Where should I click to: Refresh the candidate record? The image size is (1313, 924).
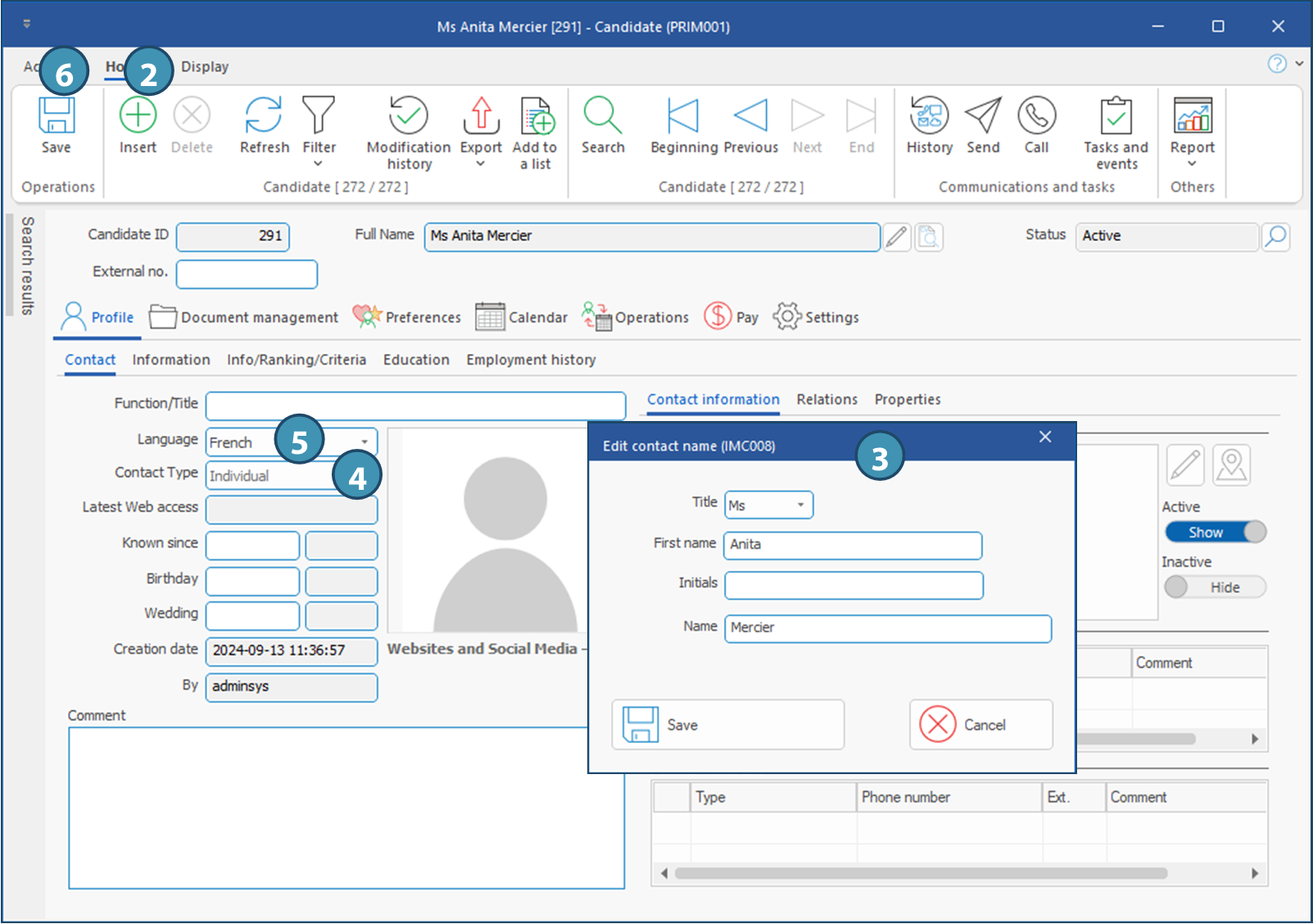tap(264, 115)
